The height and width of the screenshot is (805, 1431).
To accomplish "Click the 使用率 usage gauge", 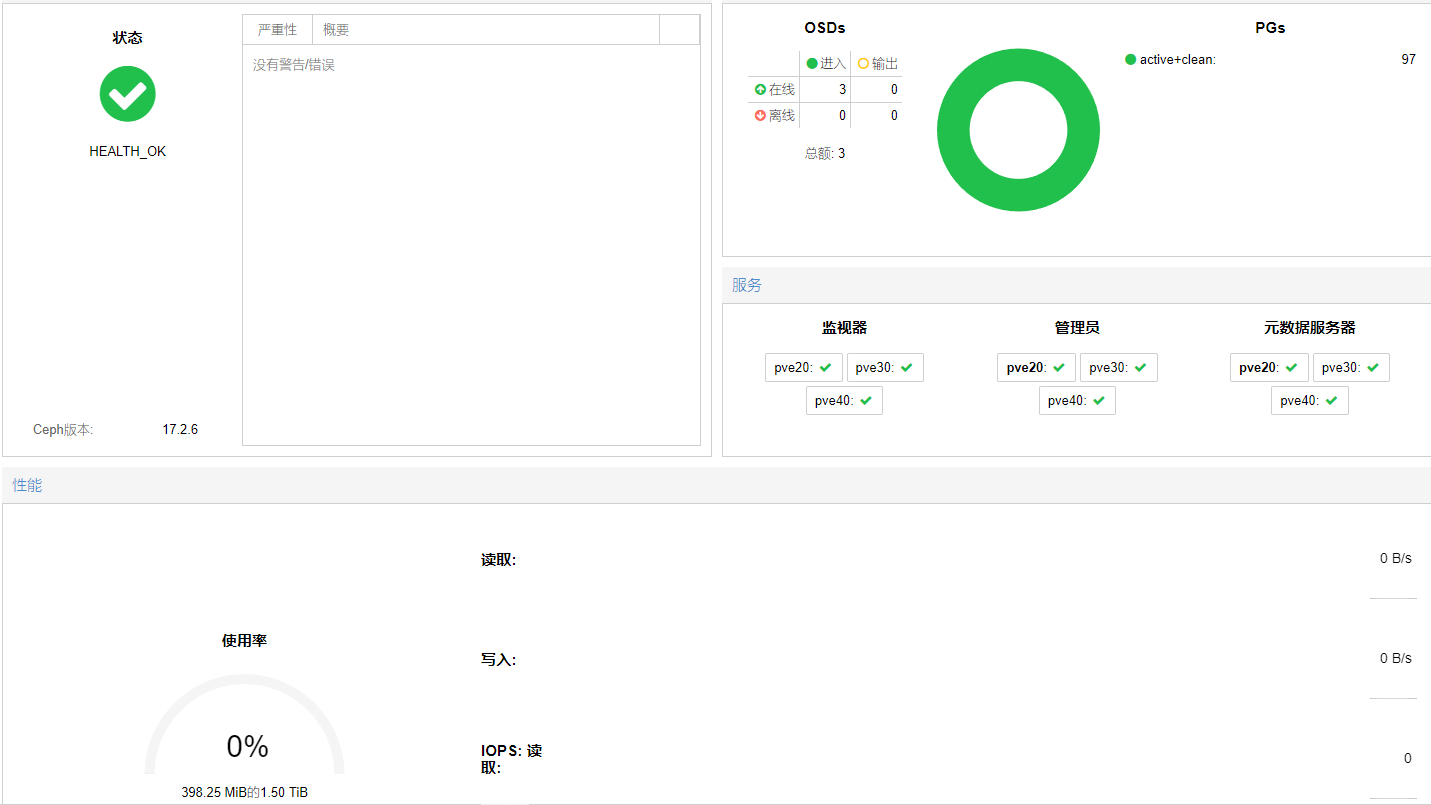I will pyautogui.click(x=244, y=724).
